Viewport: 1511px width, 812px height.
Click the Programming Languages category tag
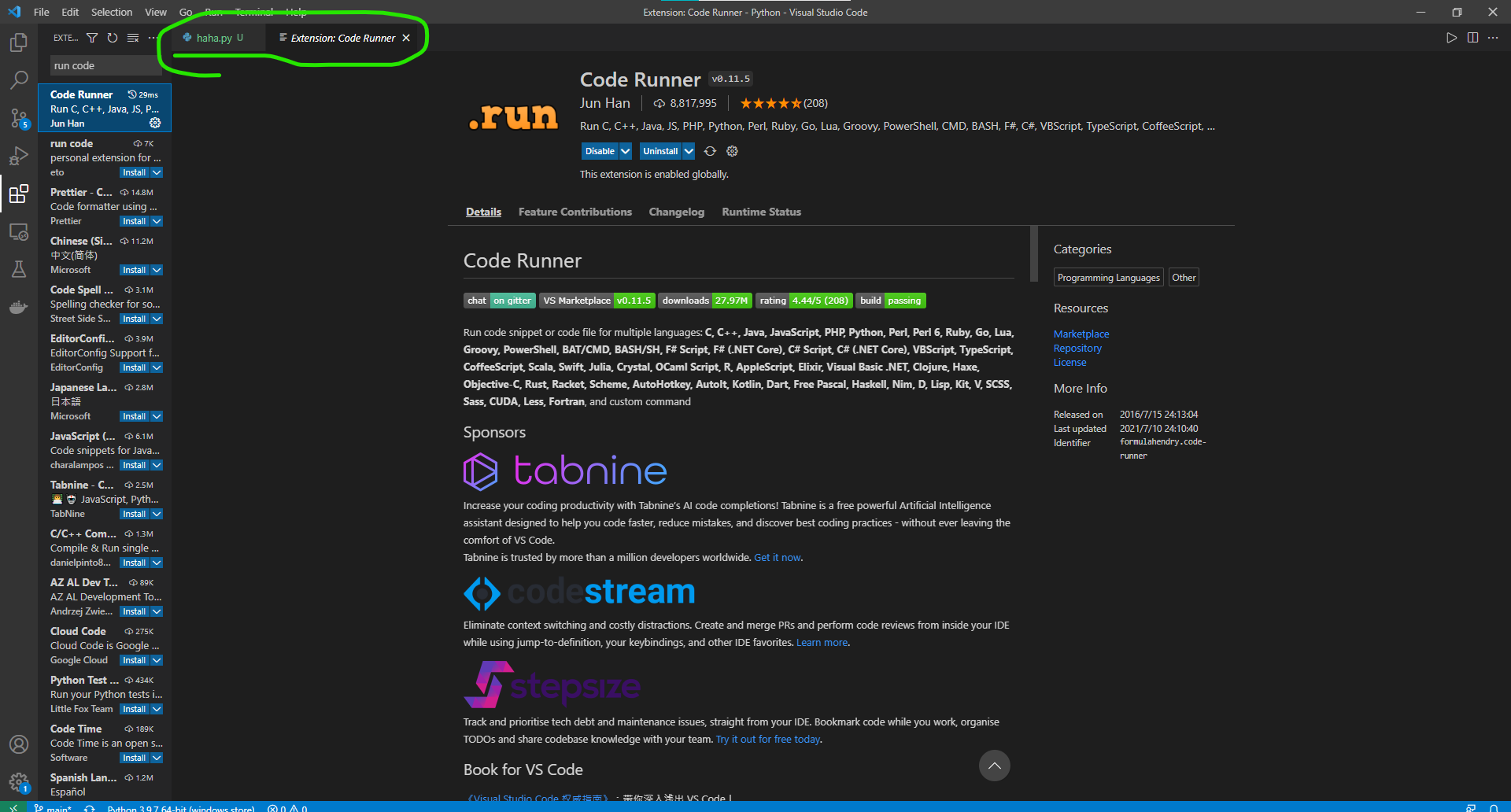coord(1108,278)
